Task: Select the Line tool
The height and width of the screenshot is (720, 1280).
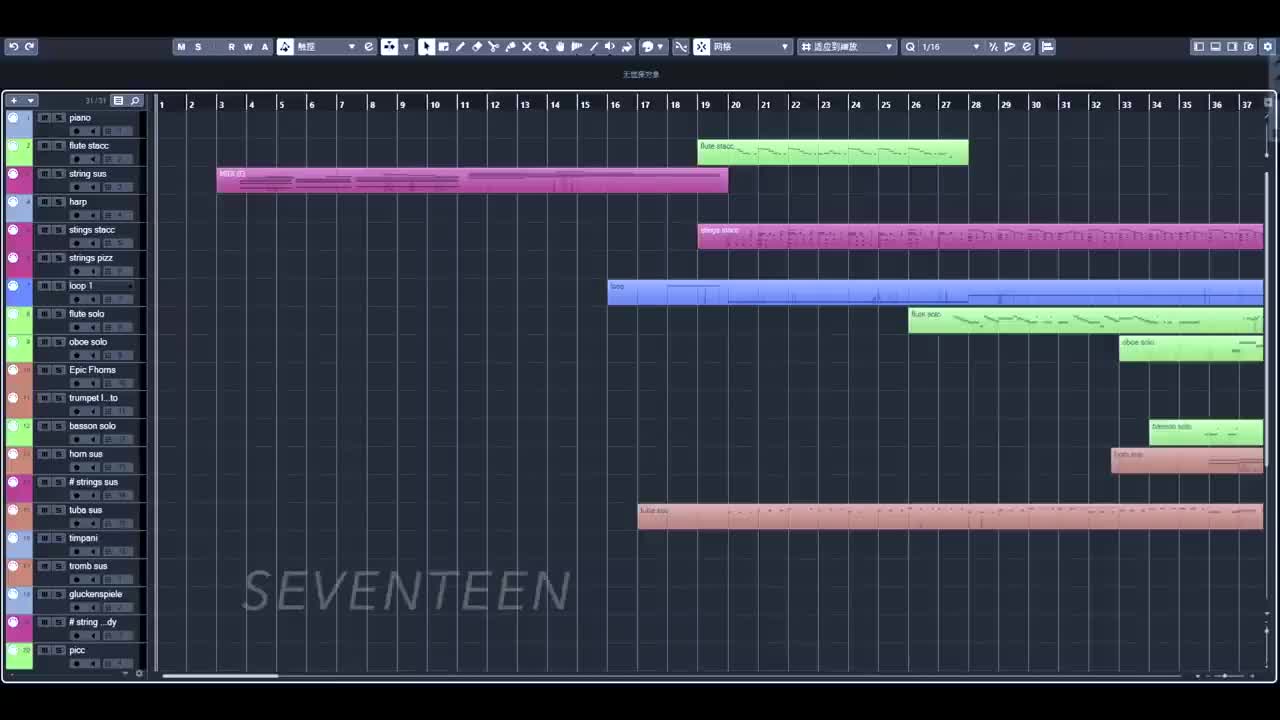Action: (x=594, y=46)
